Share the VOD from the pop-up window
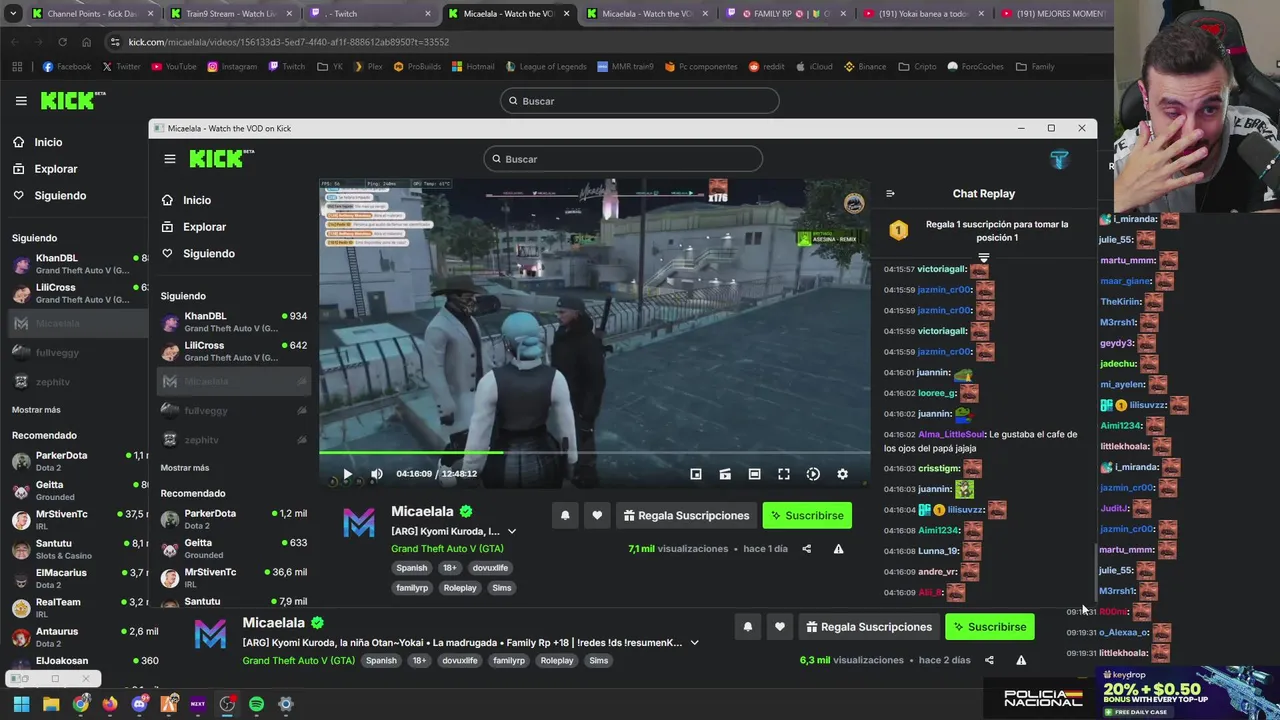 806,549
